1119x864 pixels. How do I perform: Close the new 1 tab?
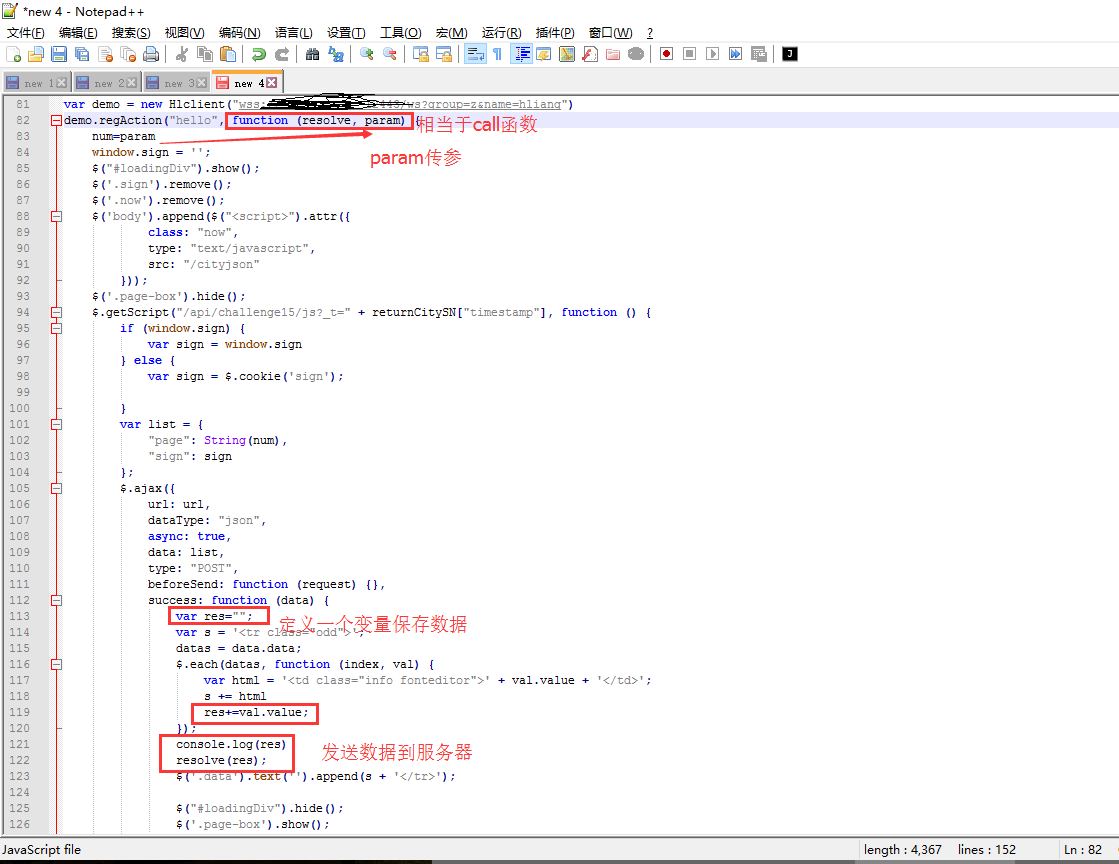[61, 83]
